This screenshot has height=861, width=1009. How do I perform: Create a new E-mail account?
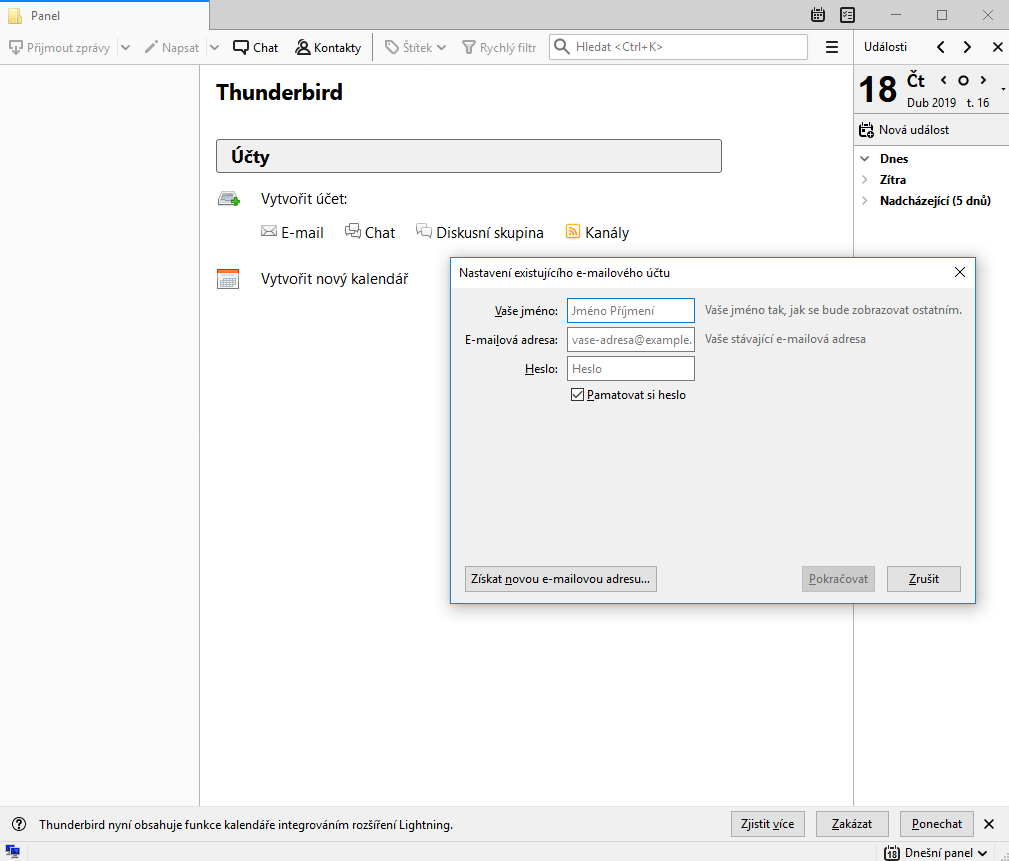[x=292, y=232]
